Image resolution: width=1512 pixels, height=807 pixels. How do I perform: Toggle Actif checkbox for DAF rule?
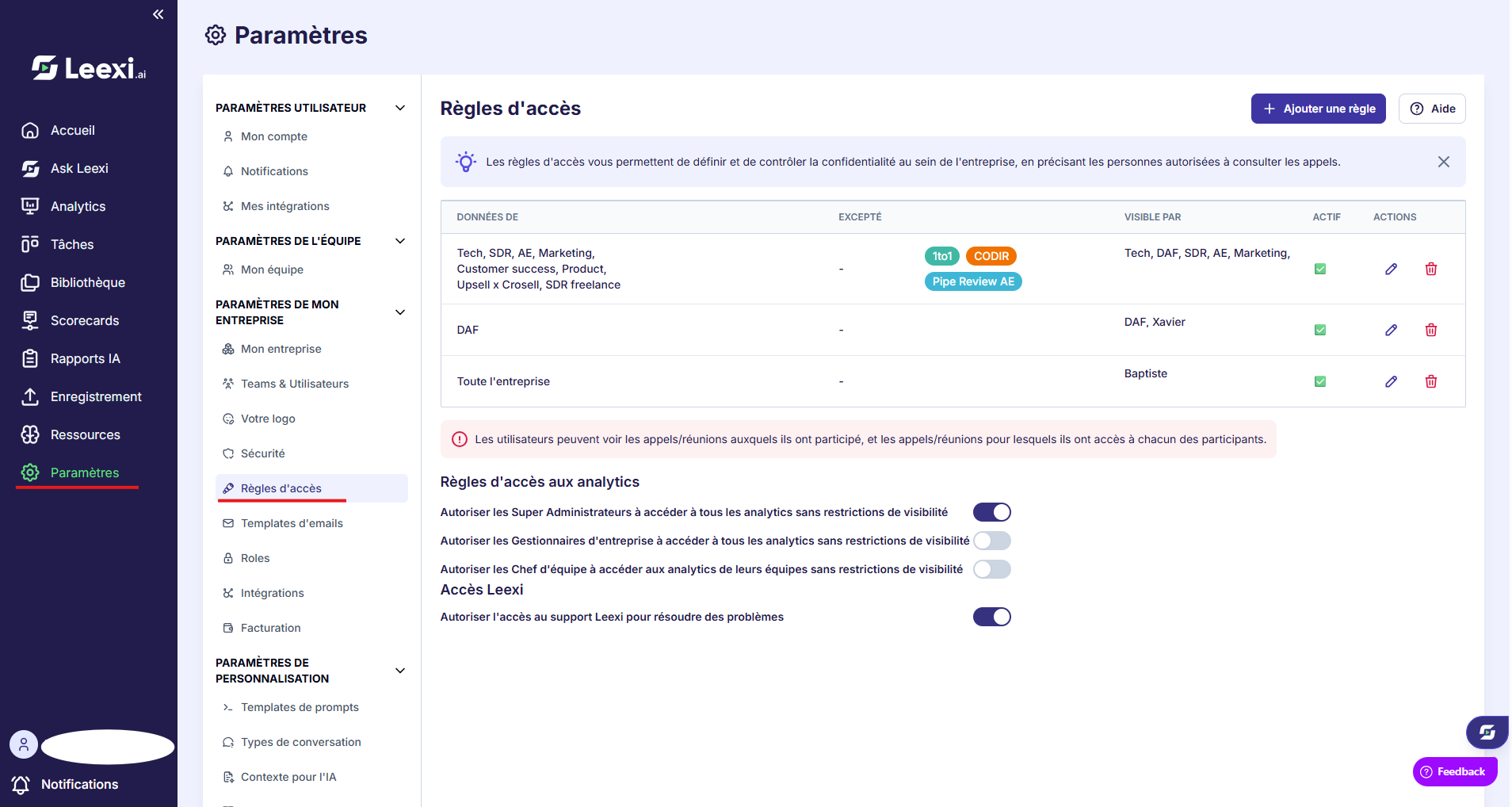point(1320,330)
